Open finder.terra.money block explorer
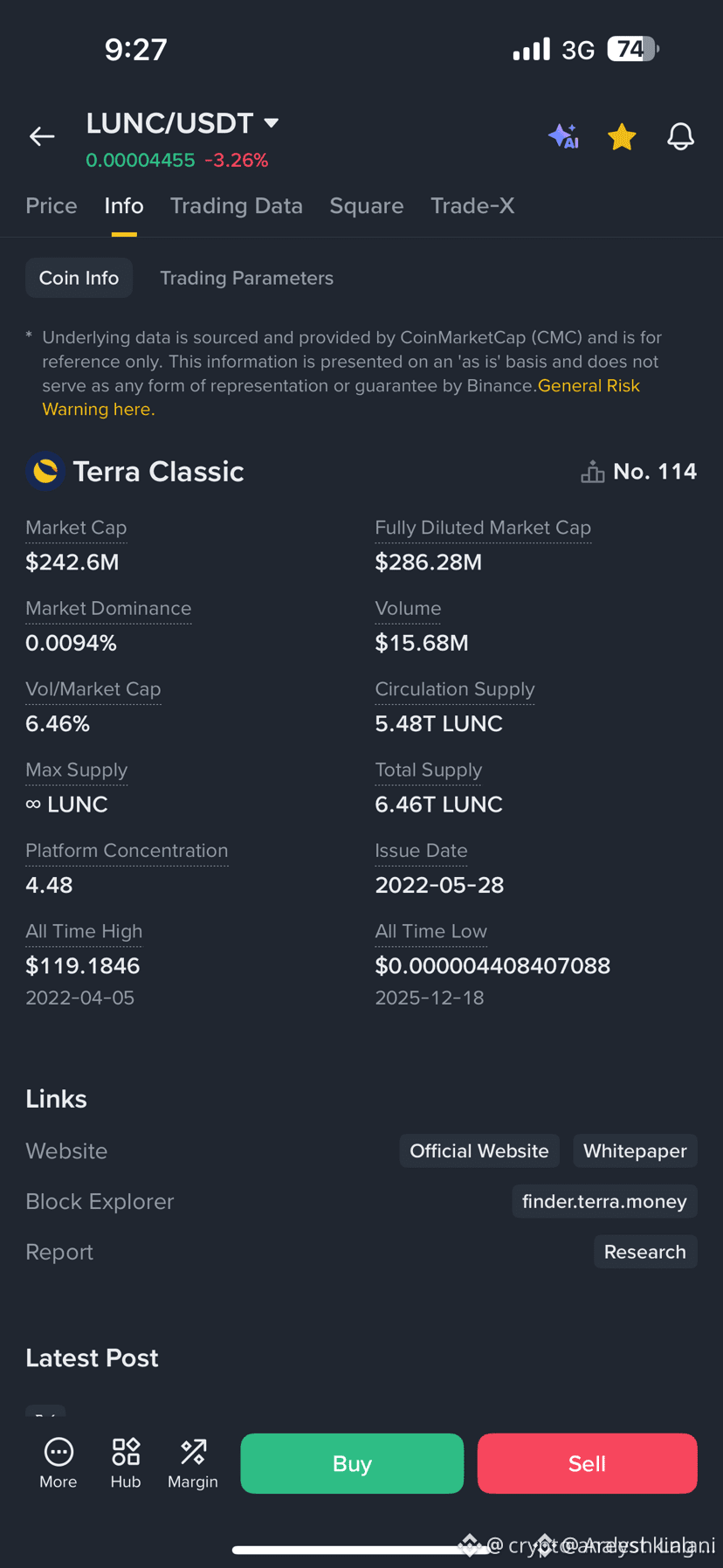This screenshot has width=723, height=1568. coord(604,1202)
